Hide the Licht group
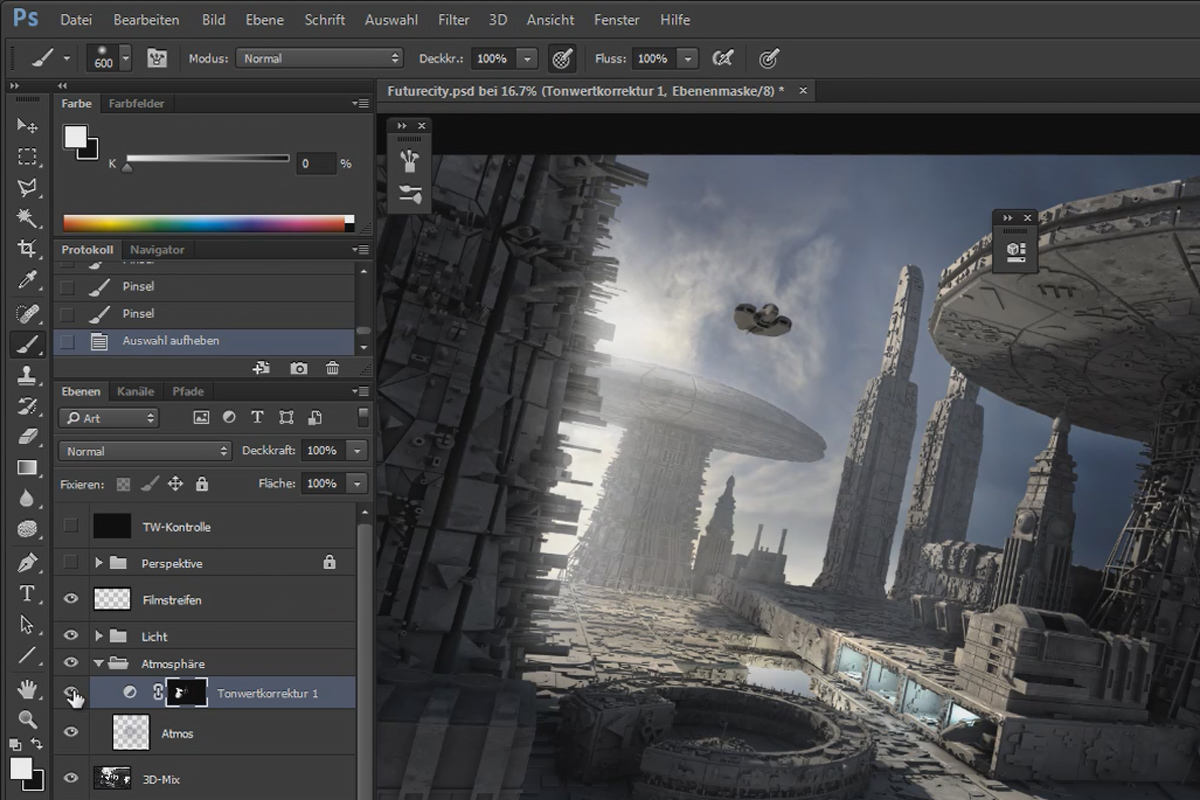This screenshot has width=1200, height=800. tap(71, 635)
